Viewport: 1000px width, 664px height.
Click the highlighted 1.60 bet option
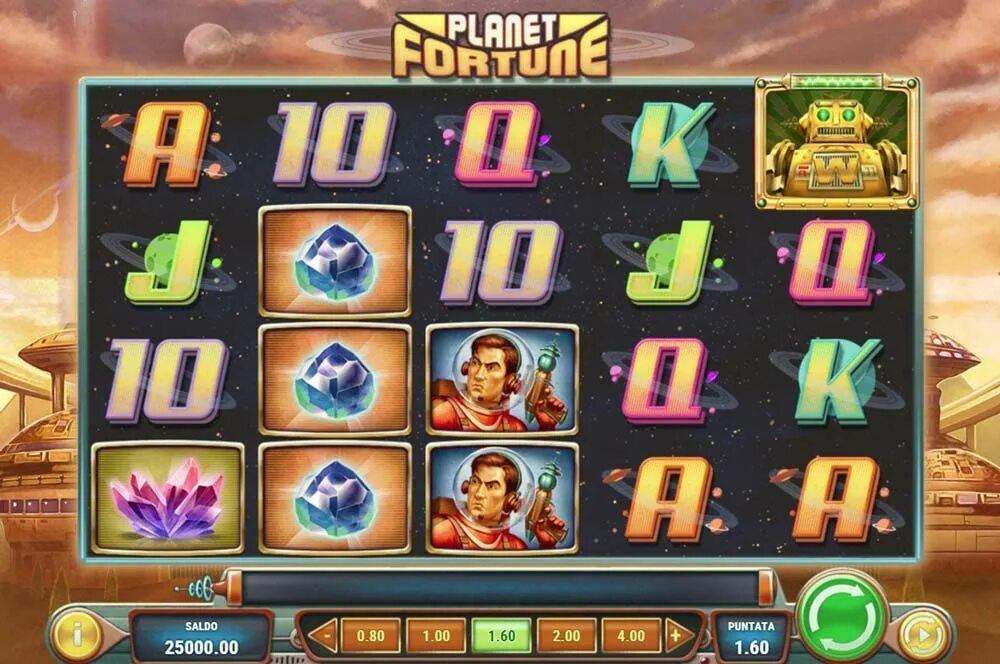point(501,636)
